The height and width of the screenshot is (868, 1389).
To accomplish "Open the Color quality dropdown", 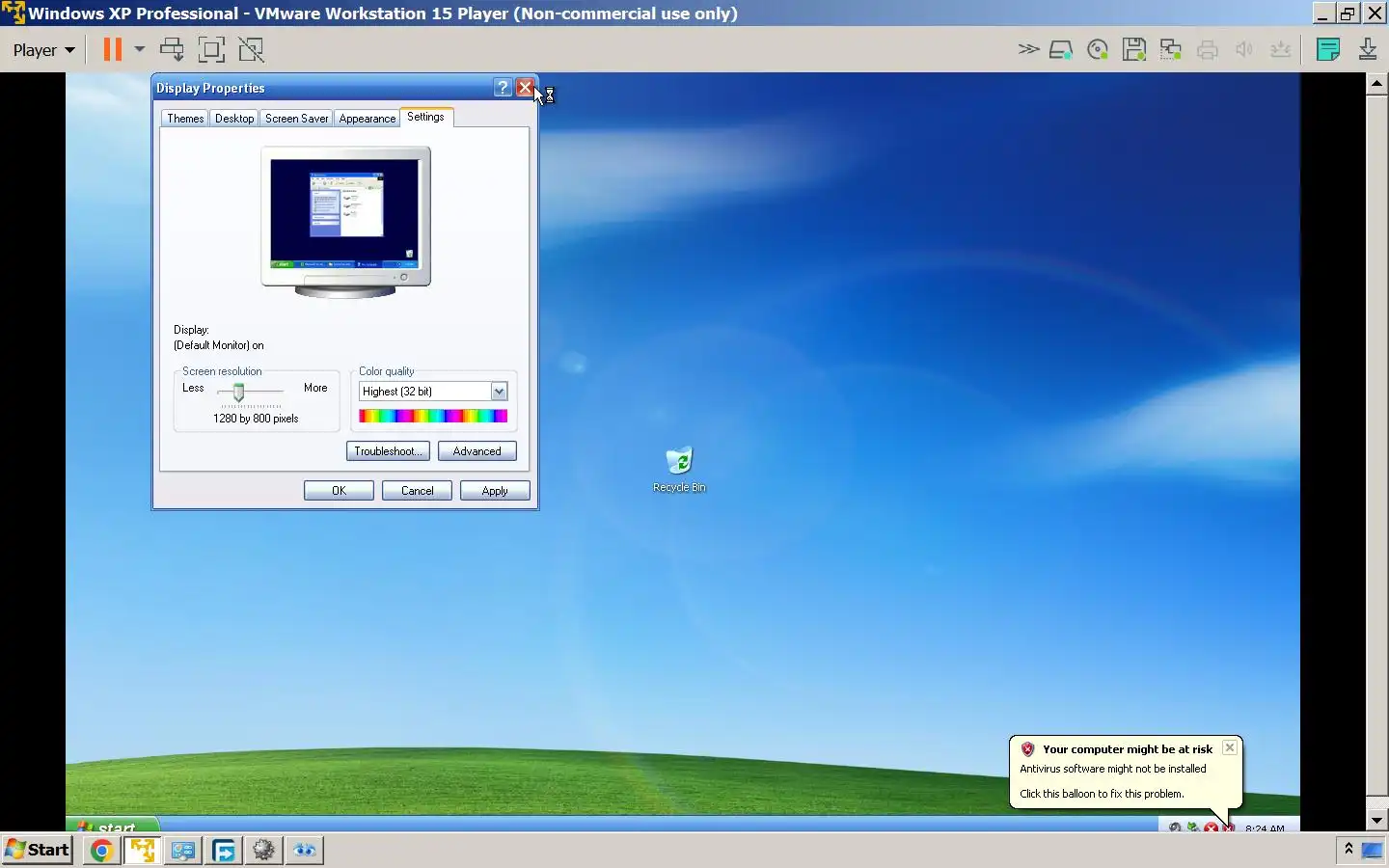I will [499, 392].
